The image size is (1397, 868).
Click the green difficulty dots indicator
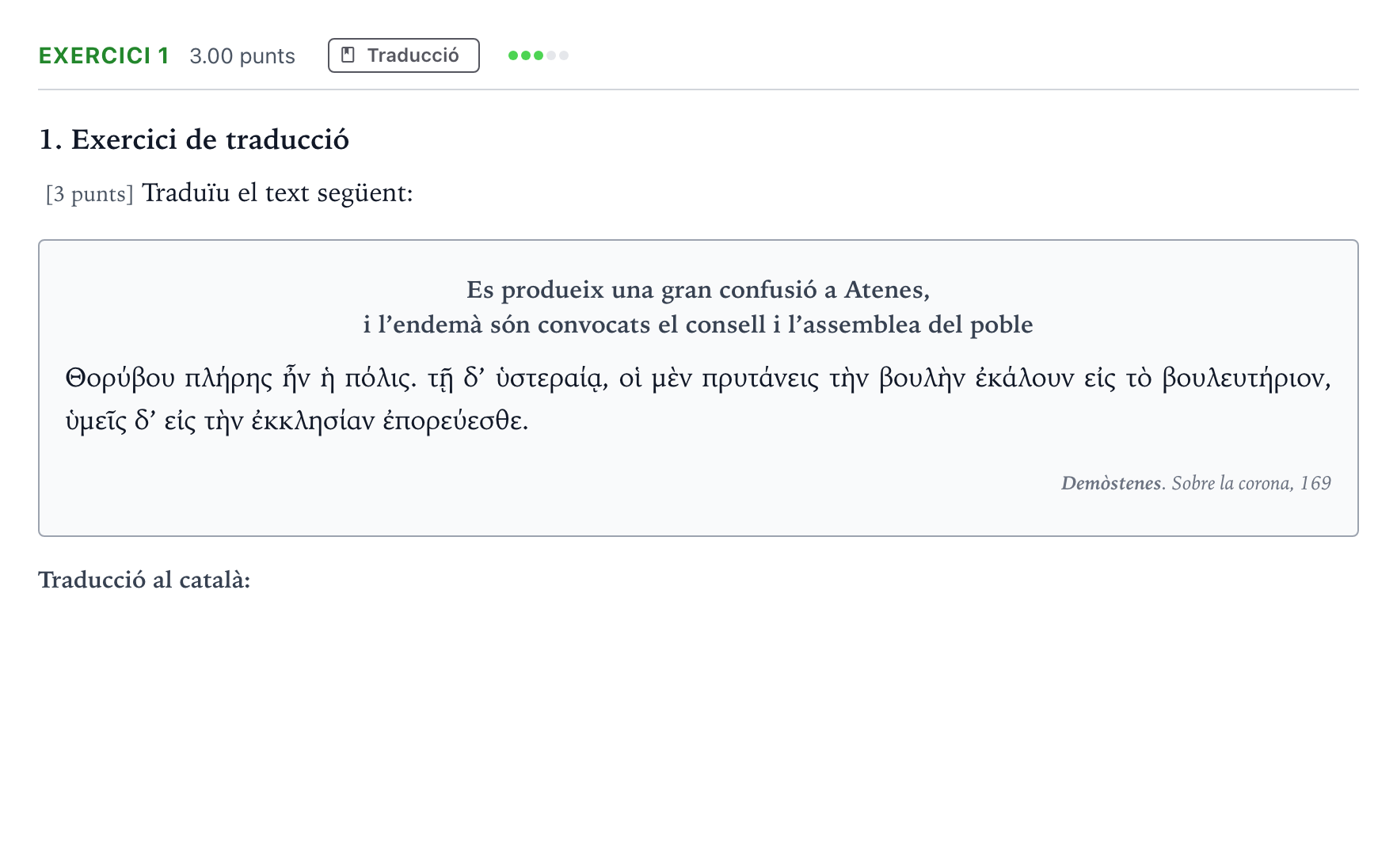point(539,55)
